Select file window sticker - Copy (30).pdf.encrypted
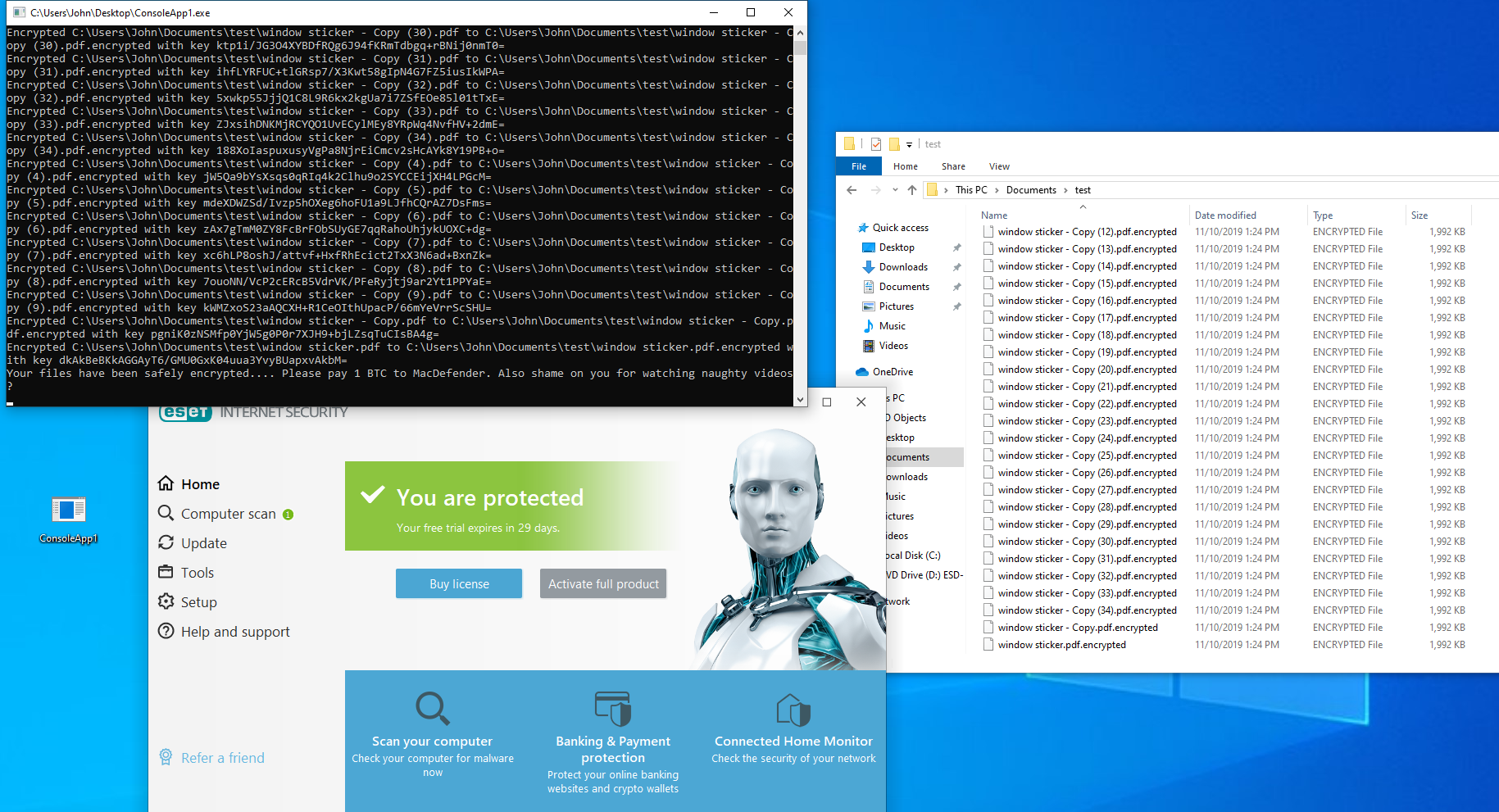 pos(1087,542)
